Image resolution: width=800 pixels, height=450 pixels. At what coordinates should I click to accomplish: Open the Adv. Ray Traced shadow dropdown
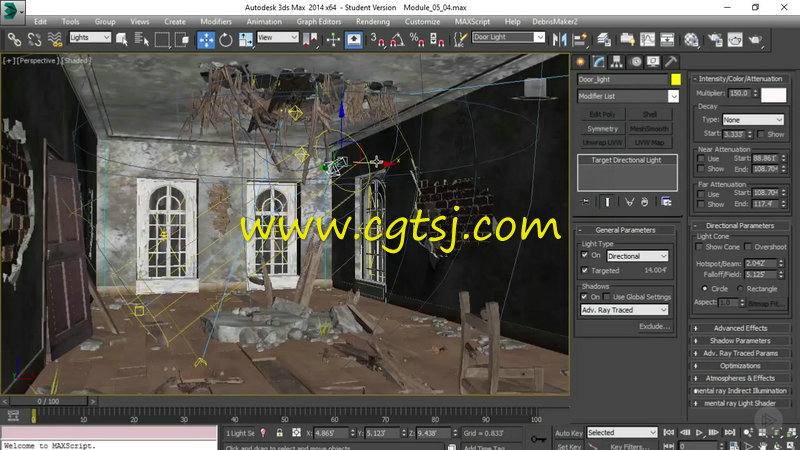point(624,310)
